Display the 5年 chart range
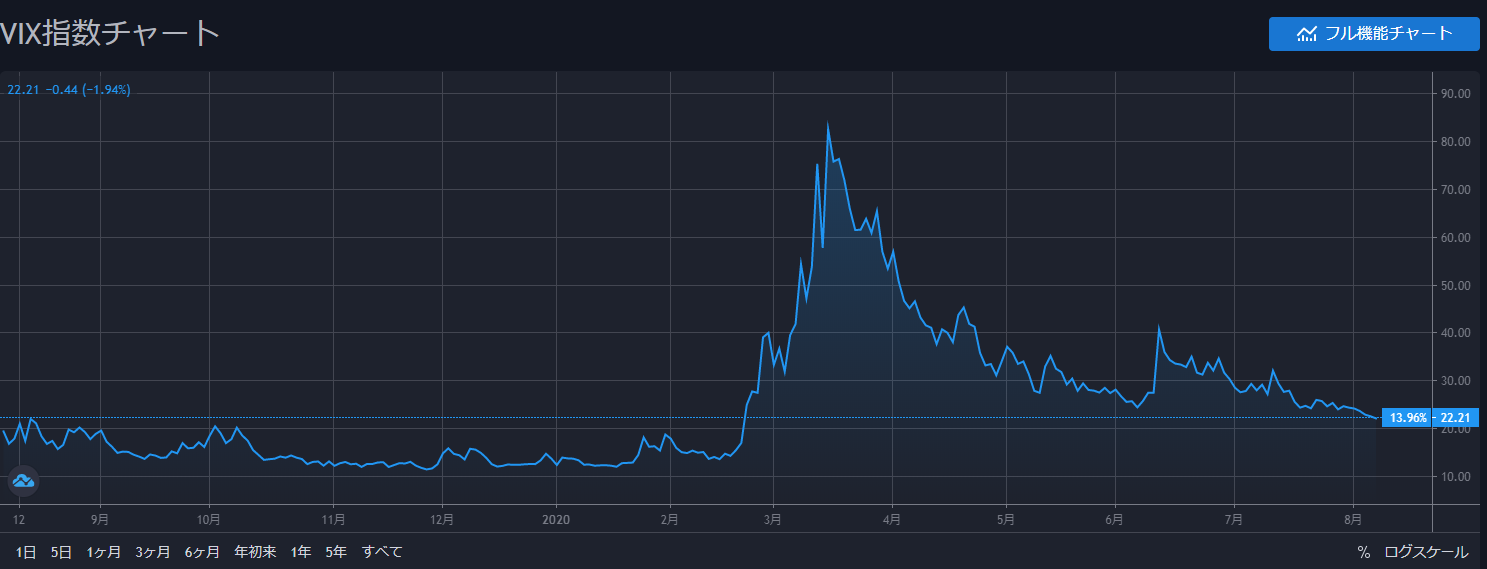 335,552
